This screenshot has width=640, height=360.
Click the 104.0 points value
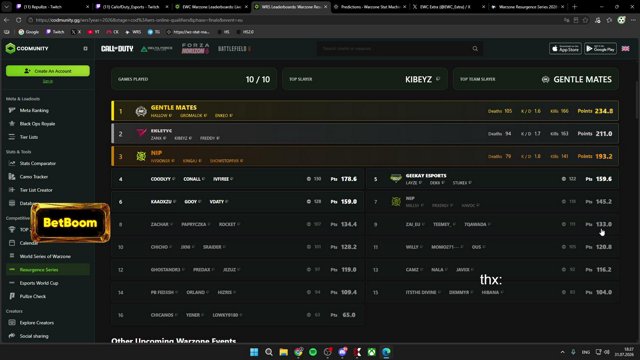(604, 292)
